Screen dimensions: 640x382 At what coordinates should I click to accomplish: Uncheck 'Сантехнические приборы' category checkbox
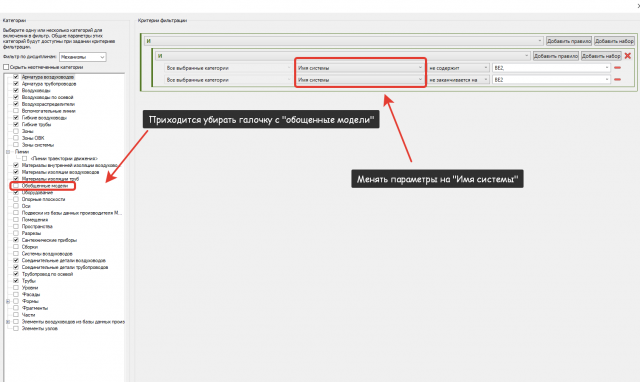(16, 240)
